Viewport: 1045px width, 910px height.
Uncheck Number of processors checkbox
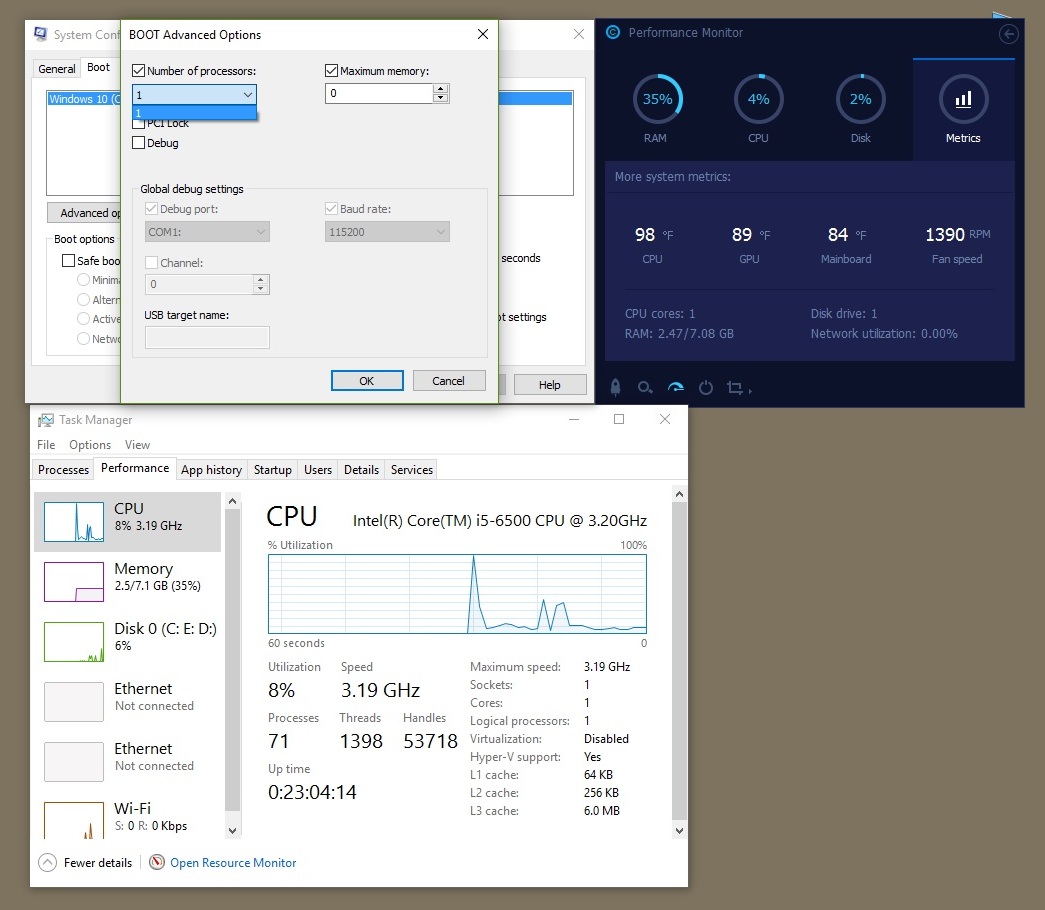coord(139,71)
